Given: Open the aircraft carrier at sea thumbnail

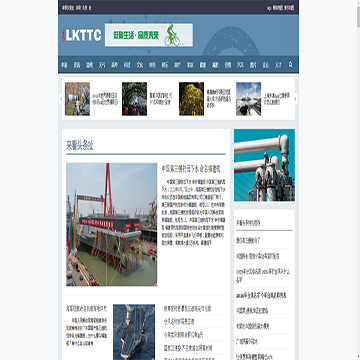Looking at the screenshot, I should pos(134,332).
